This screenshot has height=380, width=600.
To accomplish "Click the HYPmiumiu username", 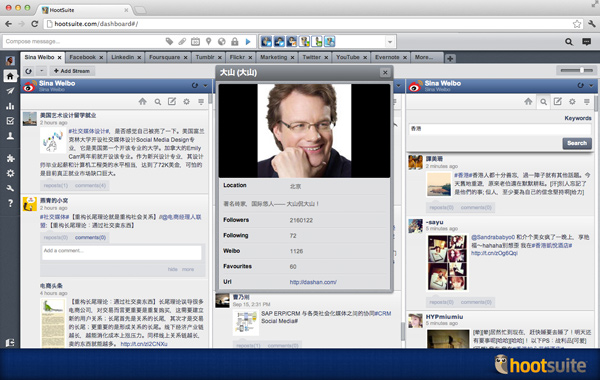I will (x=444, y=317).
